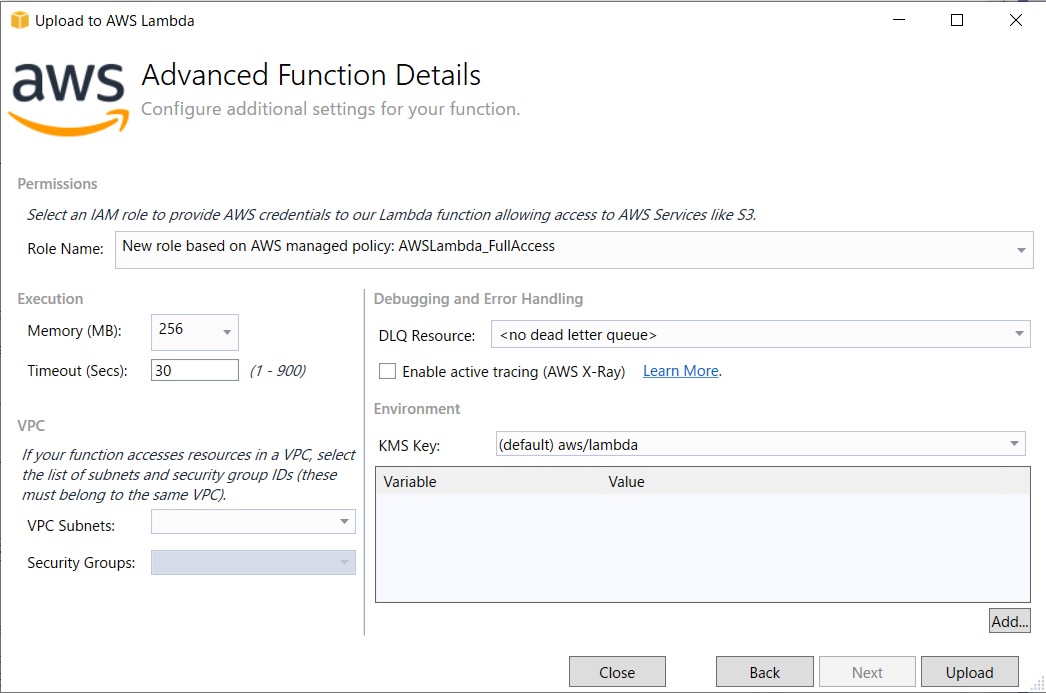The image size is (1046, 693).
Task: Click the AWS logo in header
Action: (69, 99)
